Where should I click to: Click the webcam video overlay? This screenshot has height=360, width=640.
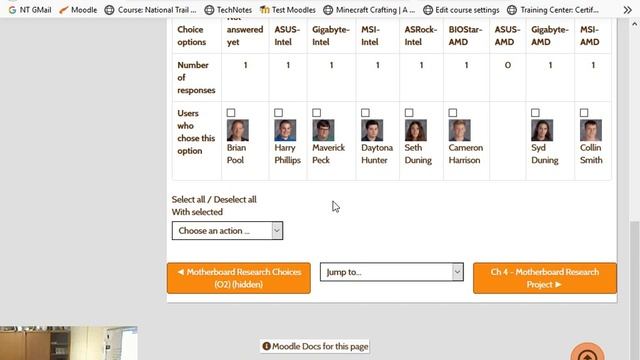point(69,343)
